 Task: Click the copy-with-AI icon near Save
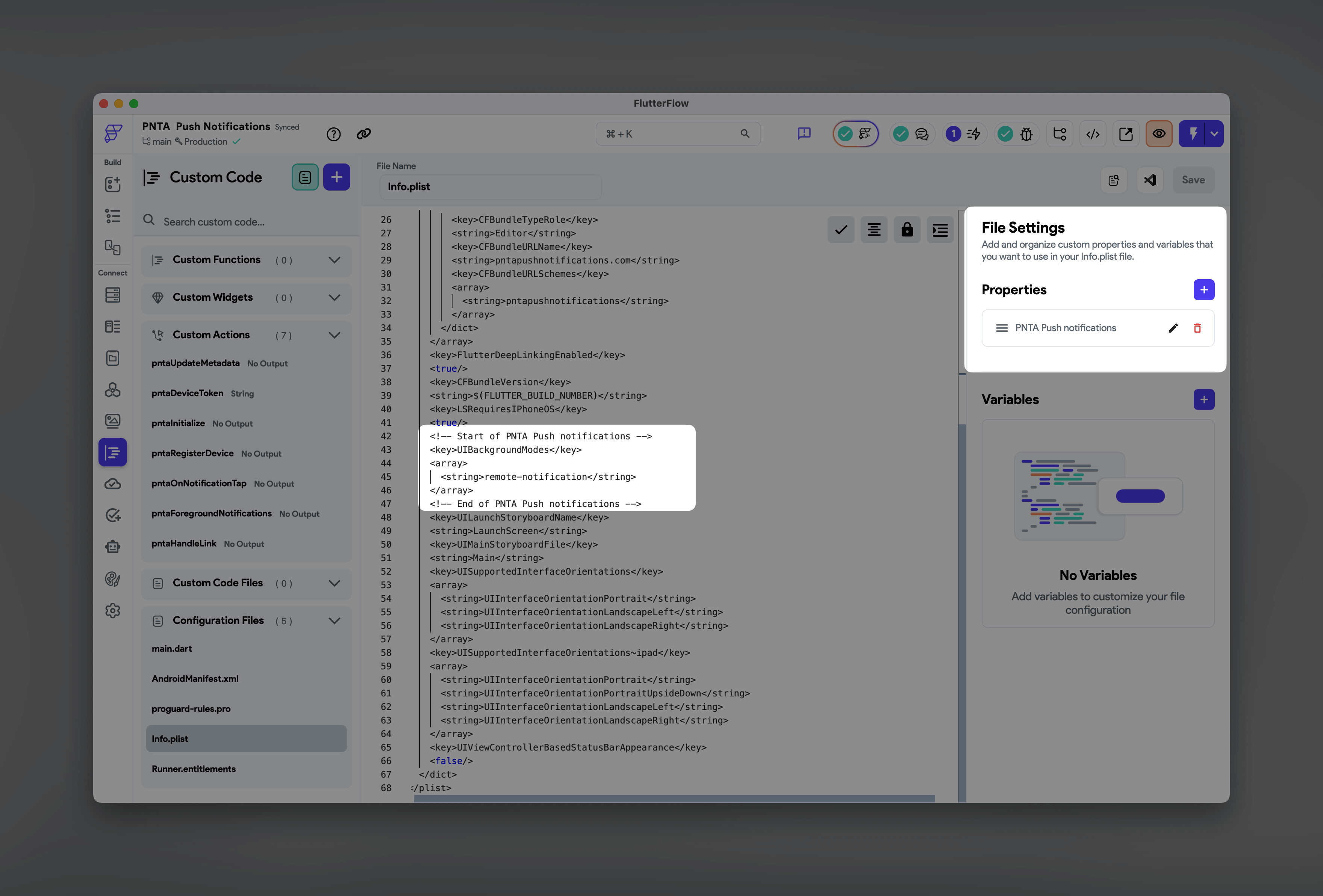[1114, 180]
